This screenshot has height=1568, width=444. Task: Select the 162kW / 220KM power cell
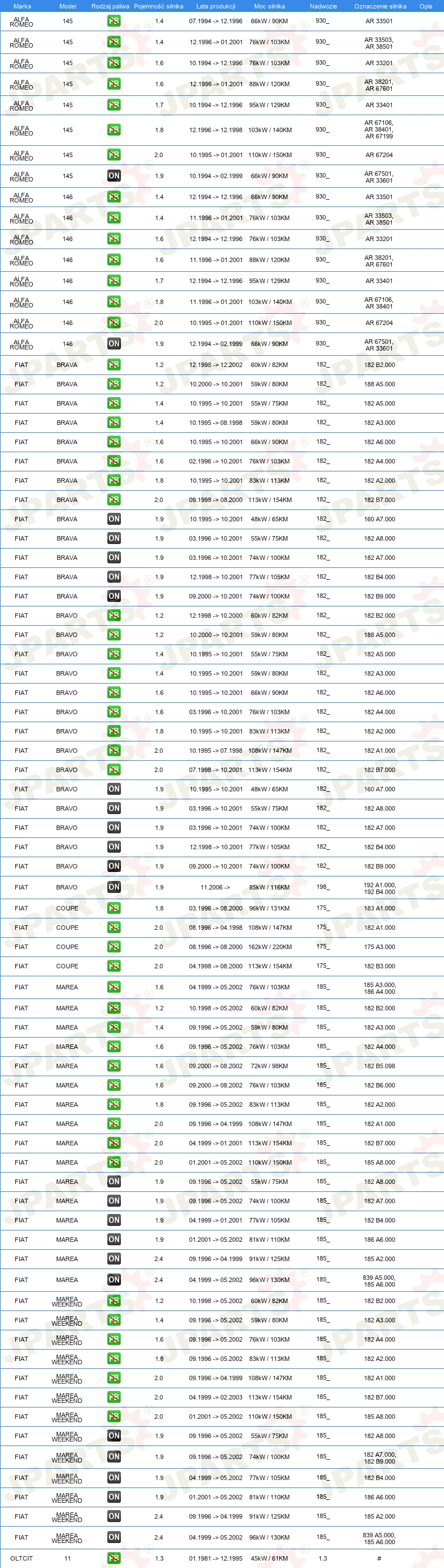click(270, 946)
